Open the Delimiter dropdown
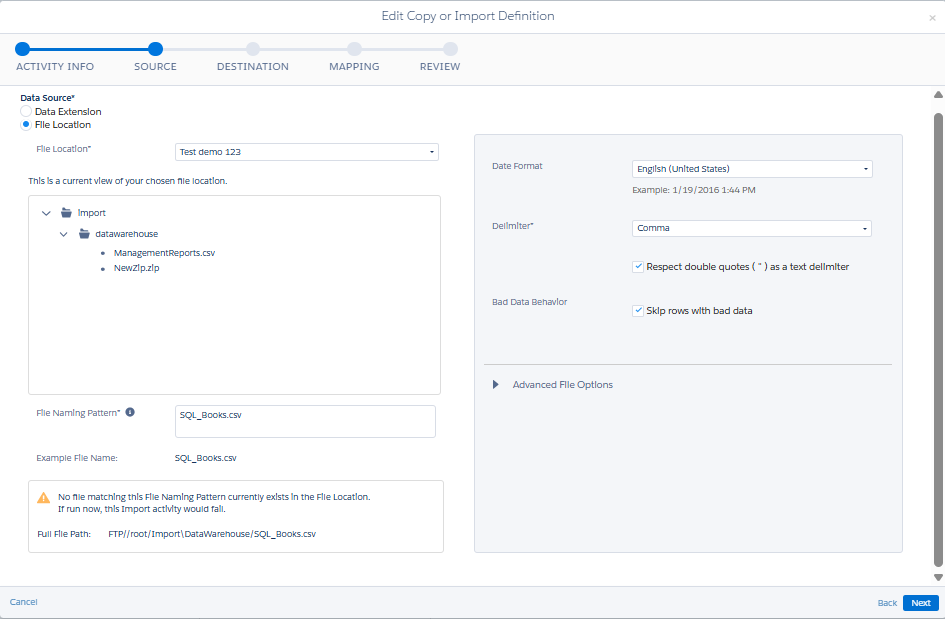The image size is (945, 619). [x=752, y=228]
